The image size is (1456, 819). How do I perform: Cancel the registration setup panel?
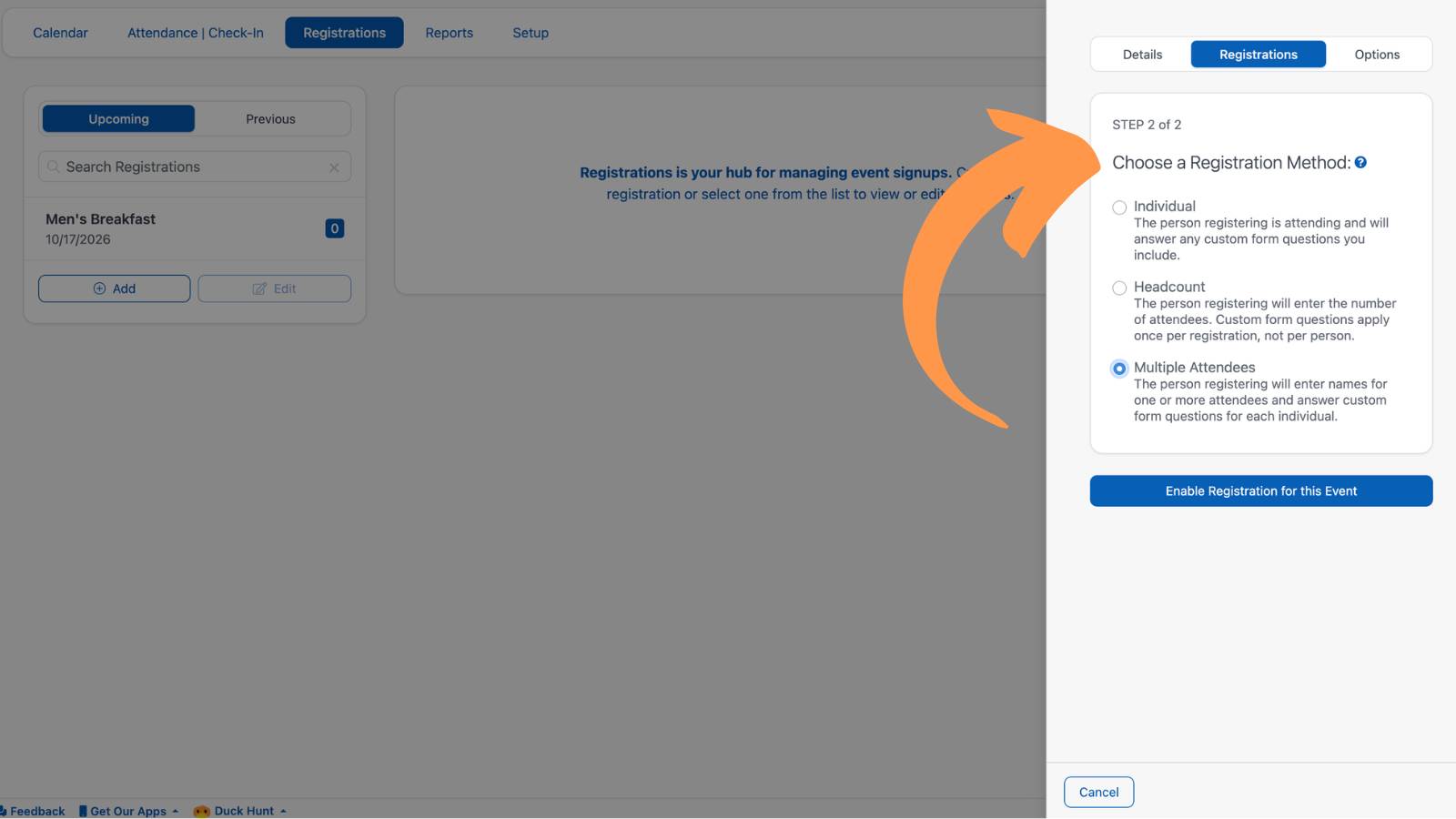click(x=1098, y=793)
